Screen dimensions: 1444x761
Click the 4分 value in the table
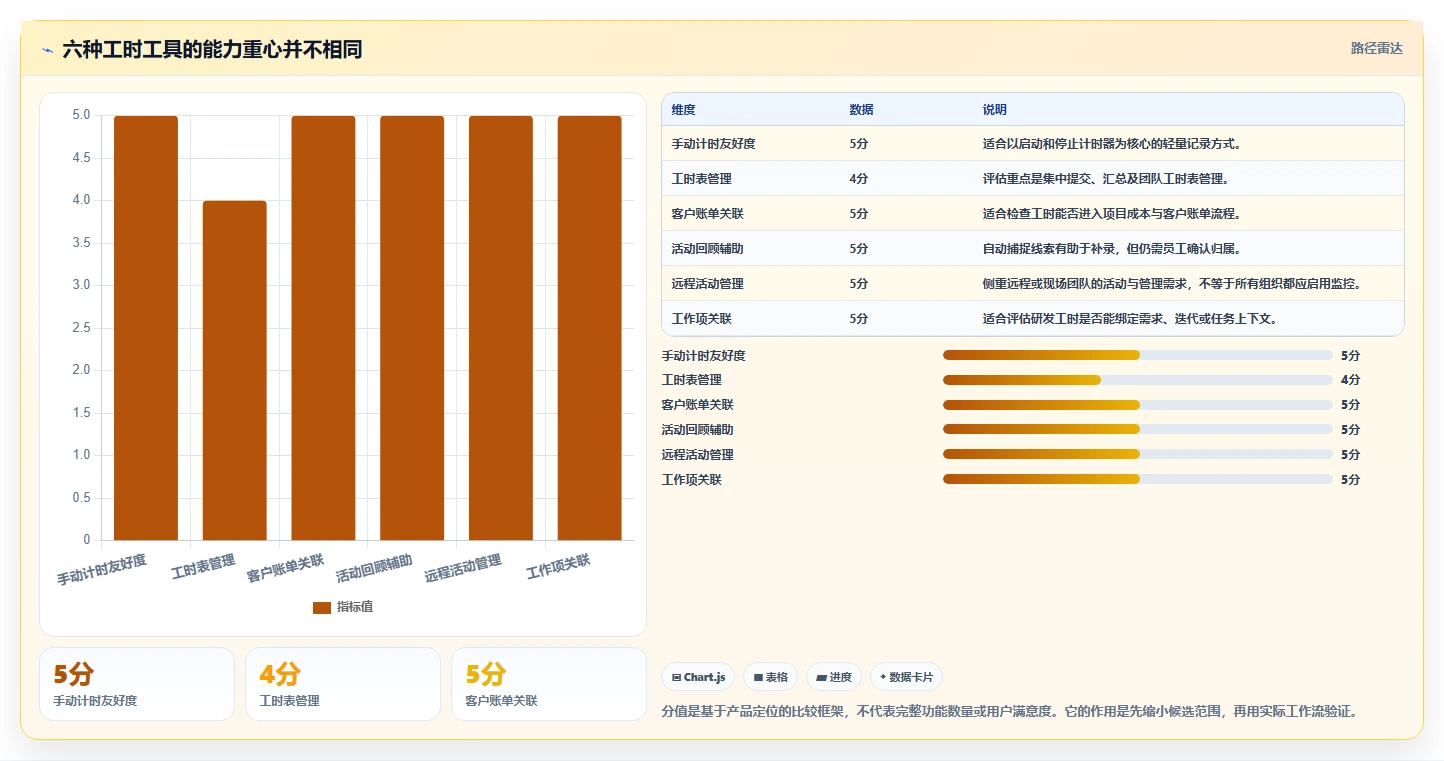(859, 179)
